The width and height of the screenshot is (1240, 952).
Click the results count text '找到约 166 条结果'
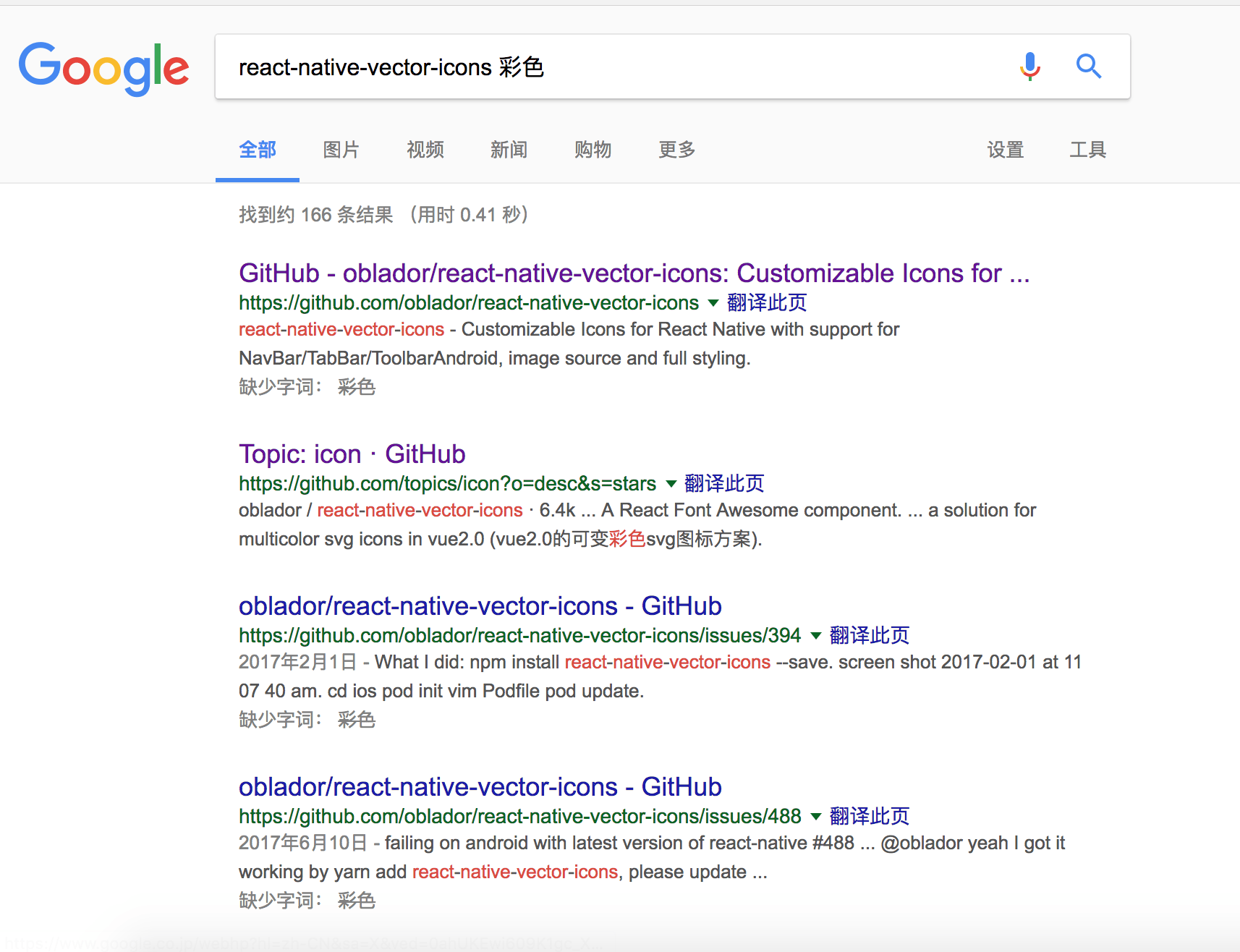316,215
